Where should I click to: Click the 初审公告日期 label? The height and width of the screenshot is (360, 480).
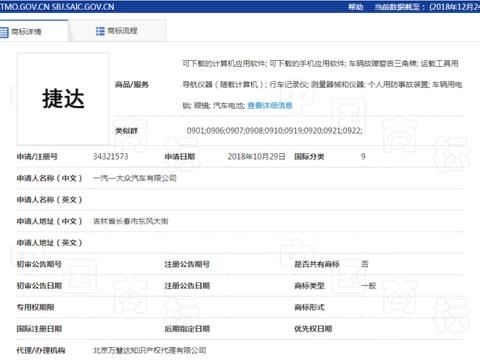point(39,286)
